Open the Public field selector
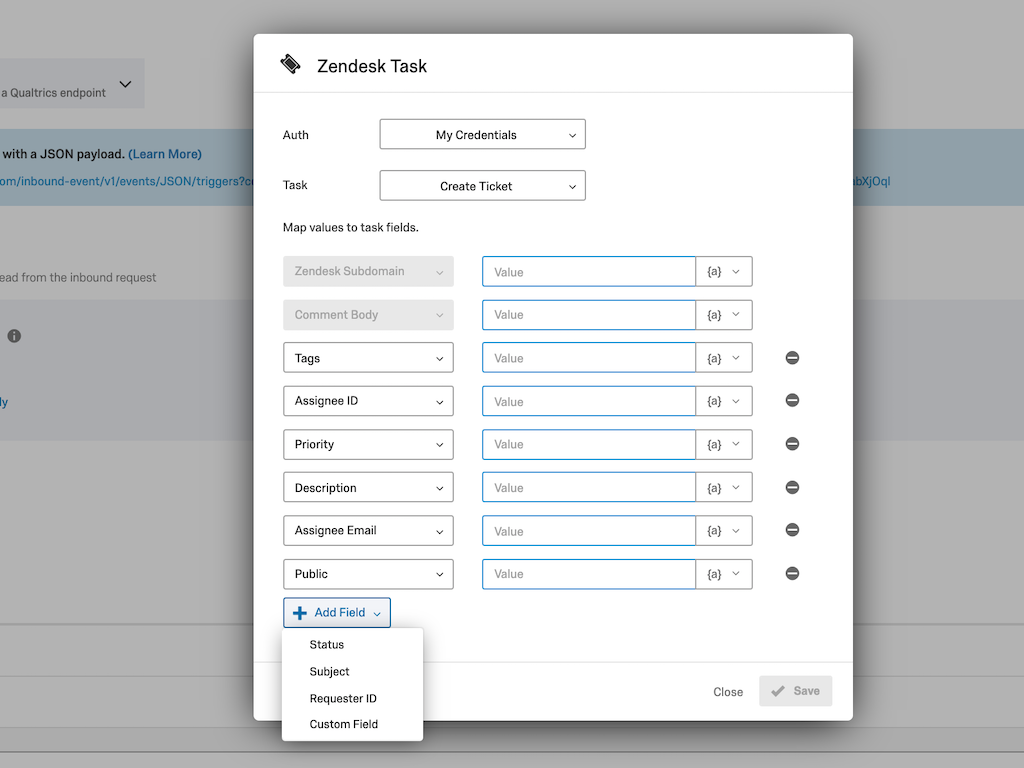Viewport: 1024px width, 768px height. coord(368,574)
